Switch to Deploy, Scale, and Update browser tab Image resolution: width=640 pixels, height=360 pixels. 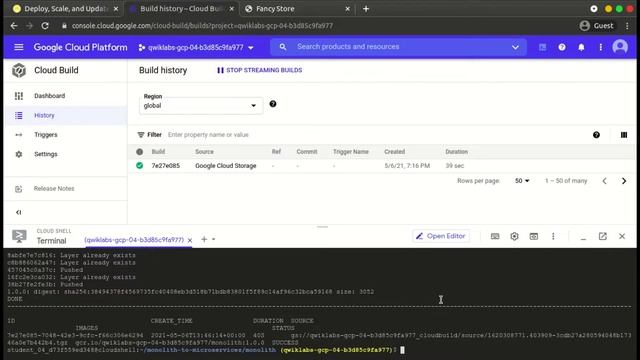coord(65,9)
